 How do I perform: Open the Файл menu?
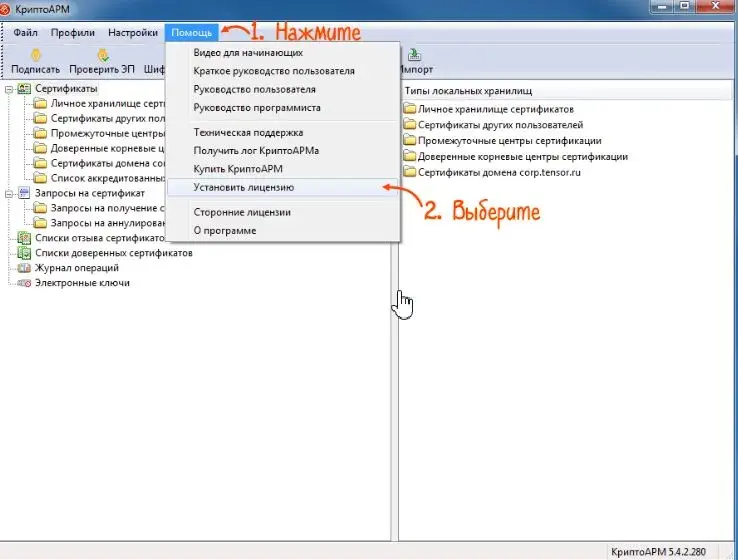pyautogui.click(x=25, y=32)
